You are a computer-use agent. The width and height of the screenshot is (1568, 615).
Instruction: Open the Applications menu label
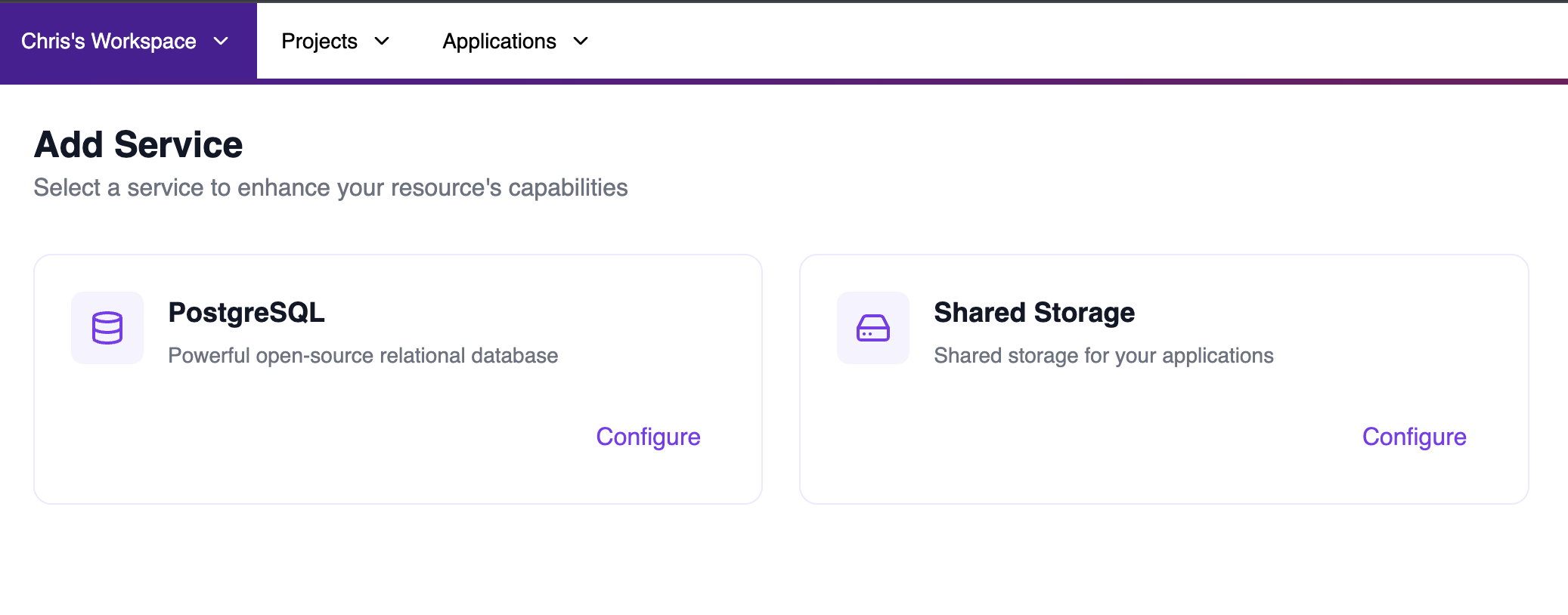499,42
